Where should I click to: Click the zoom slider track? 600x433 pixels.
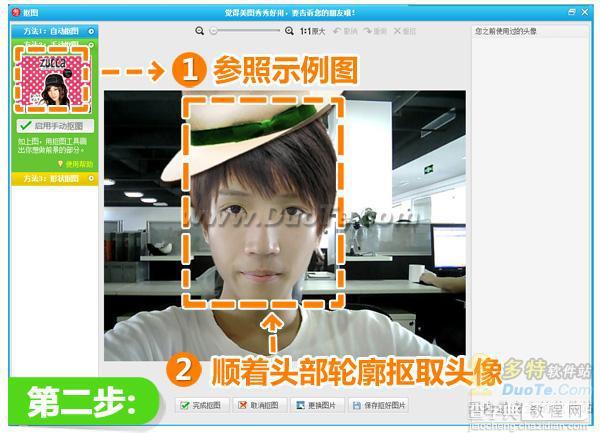(x=246, y=31)
